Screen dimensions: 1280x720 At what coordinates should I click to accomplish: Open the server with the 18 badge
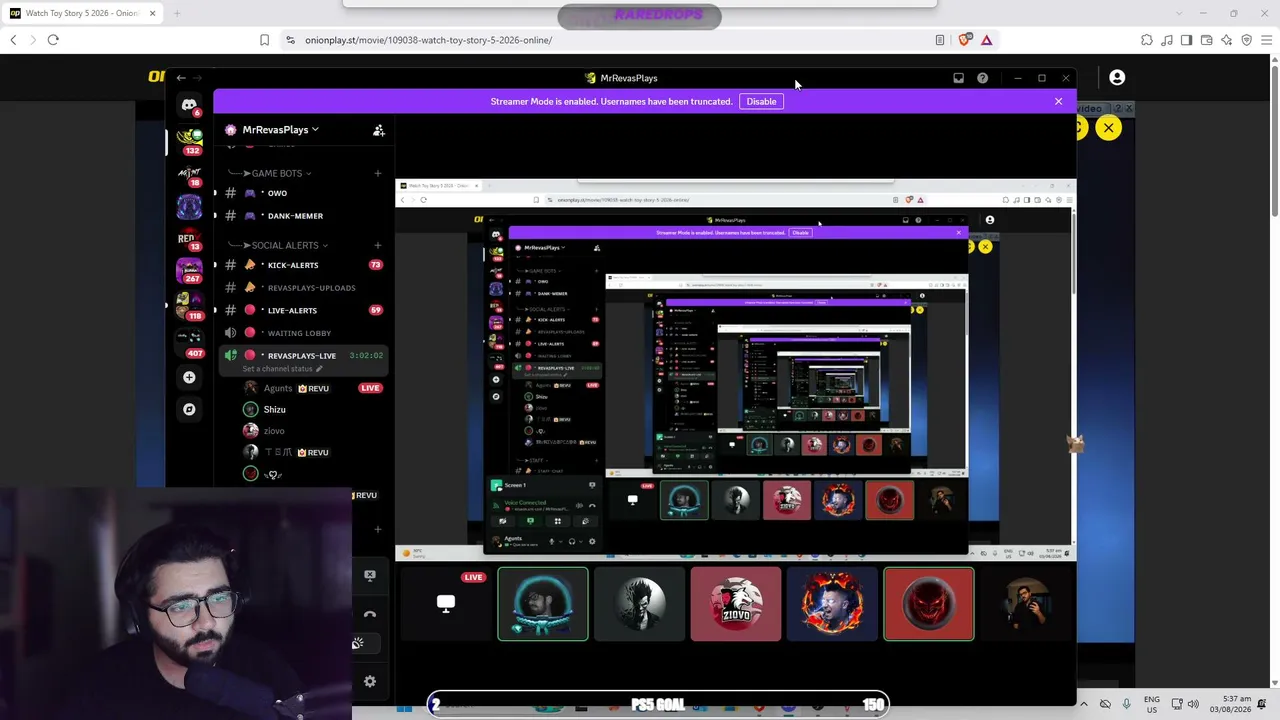tap(189, 175)
